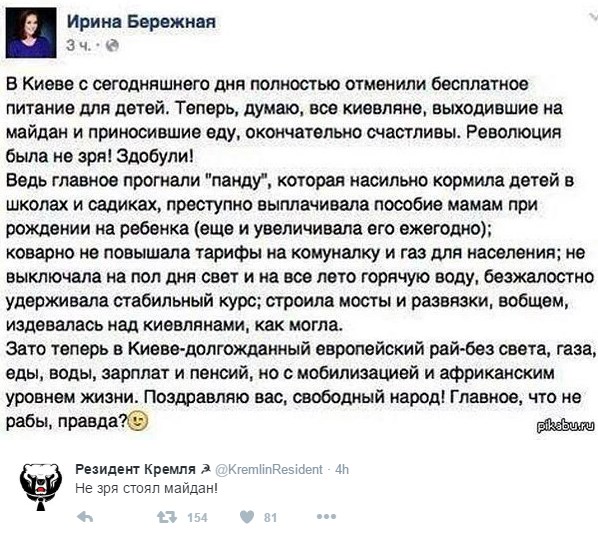Click the Резидент Кремля display name

pos(135,469)
